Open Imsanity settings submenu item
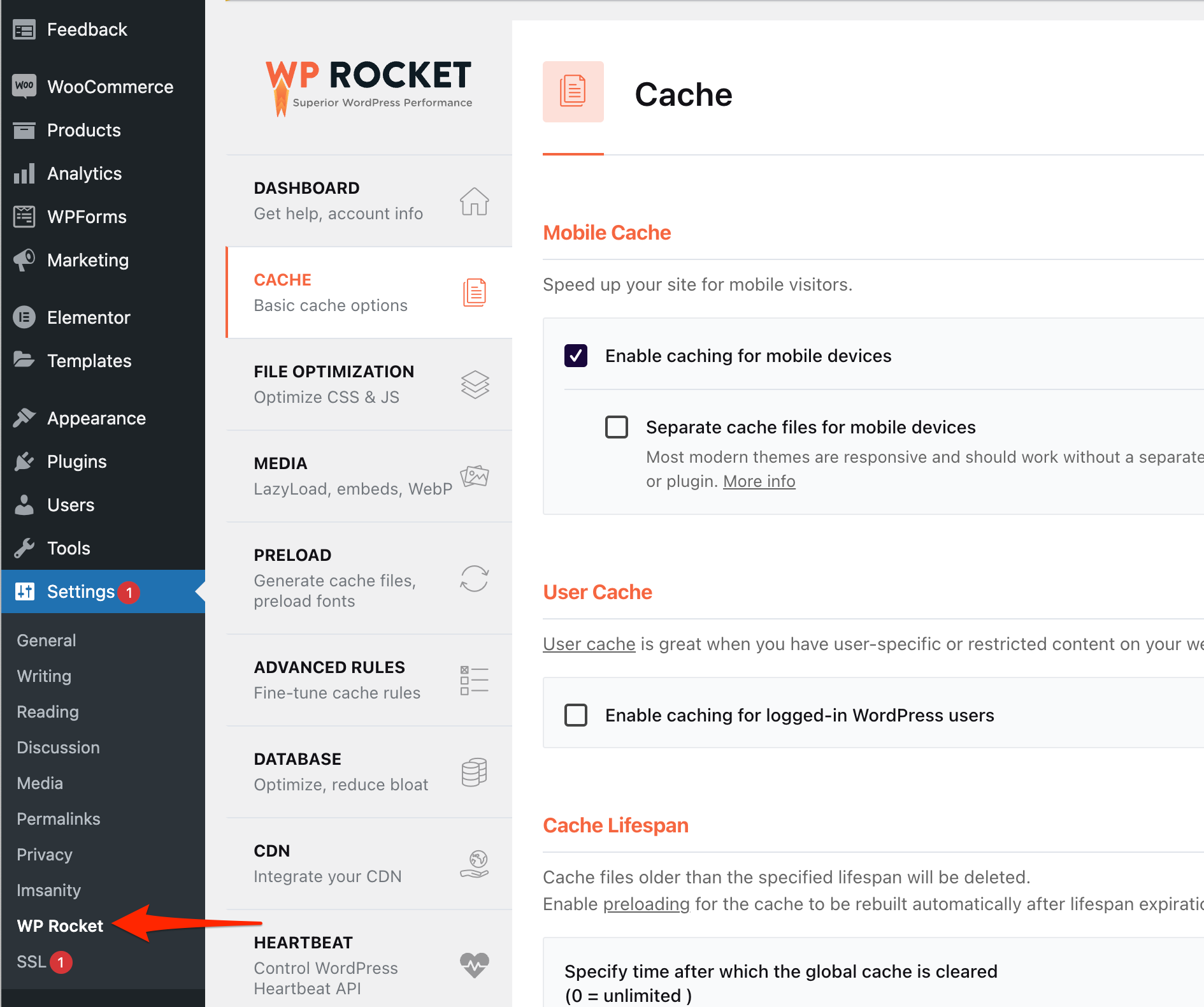 pos(48,890)
